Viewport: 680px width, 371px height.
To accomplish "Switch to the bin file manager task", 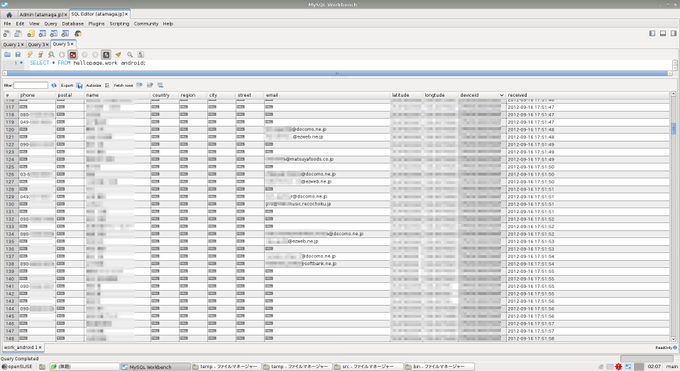I will click(439, 367).
